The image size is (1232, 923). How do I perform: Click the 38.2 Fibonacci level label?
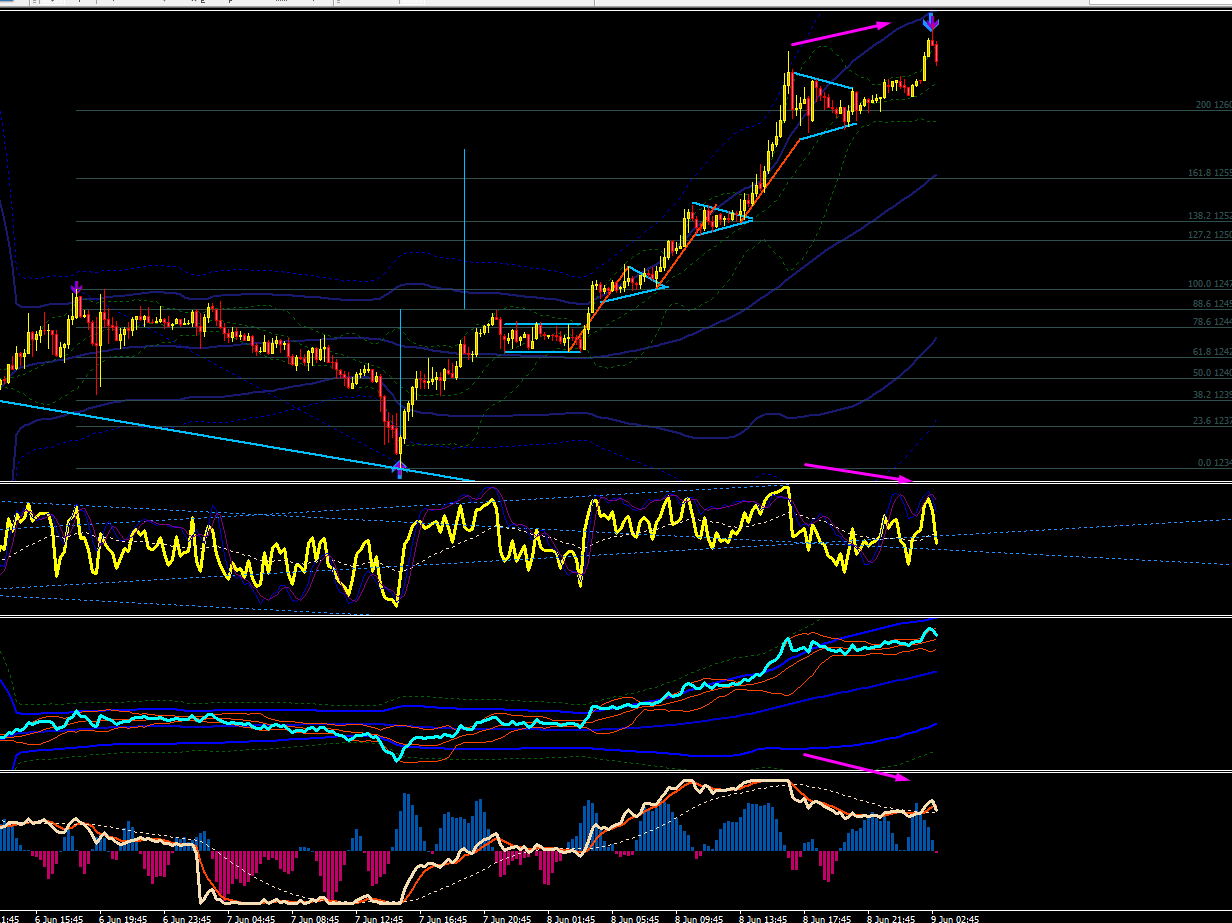1211,395
